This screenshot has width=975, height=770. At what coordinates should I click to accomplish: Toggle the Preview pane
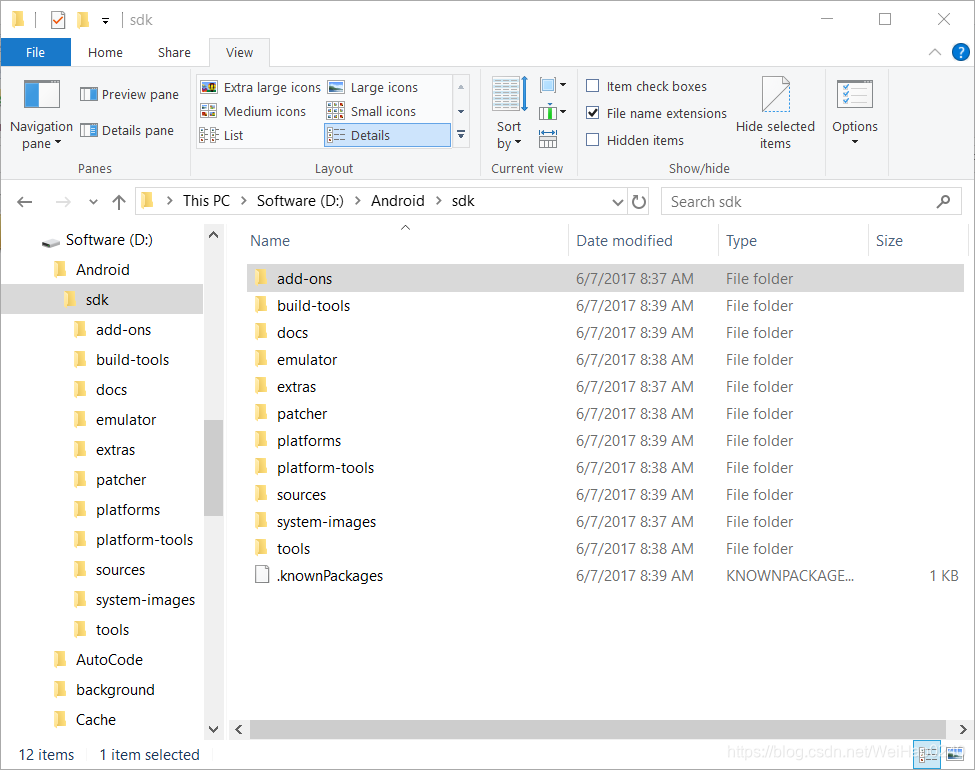pos(129,95)
